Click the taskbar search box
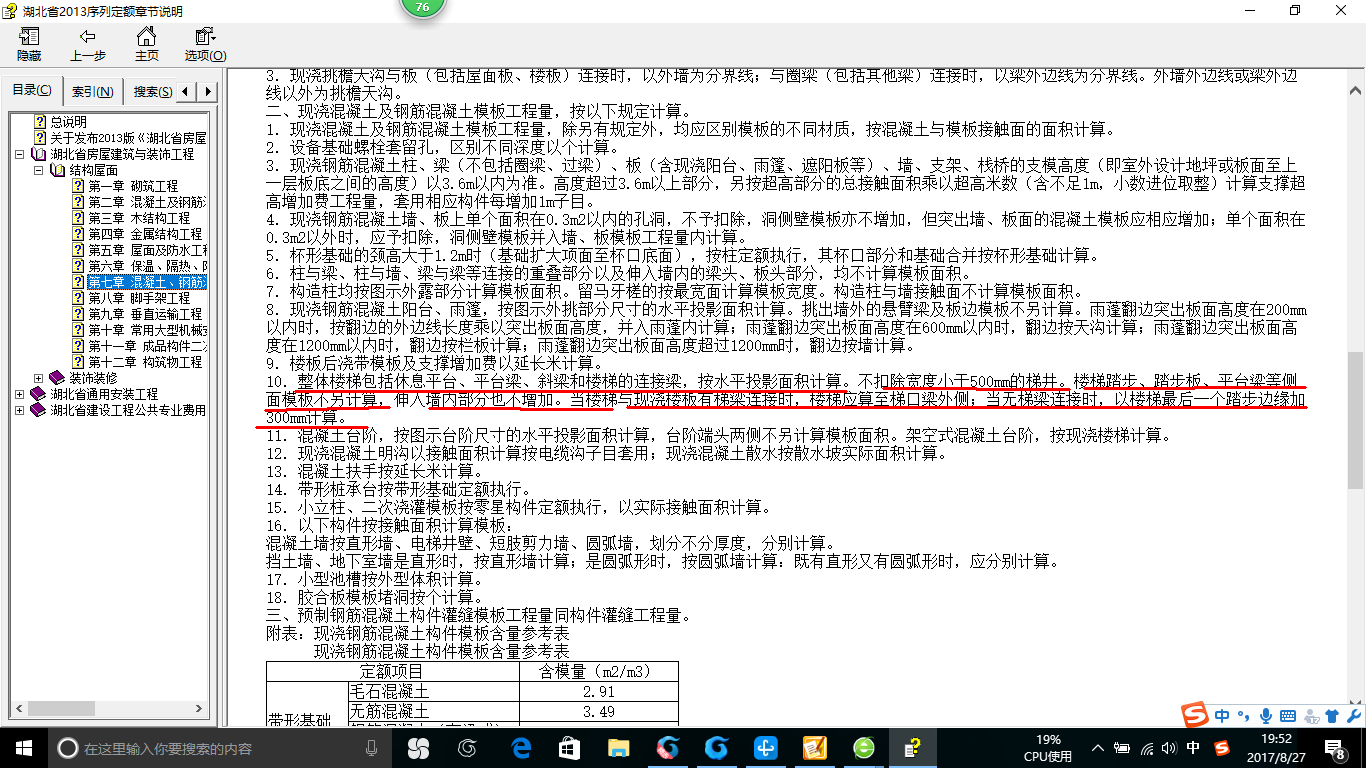This screenshot has width=1366, height=768. (220, 747)
